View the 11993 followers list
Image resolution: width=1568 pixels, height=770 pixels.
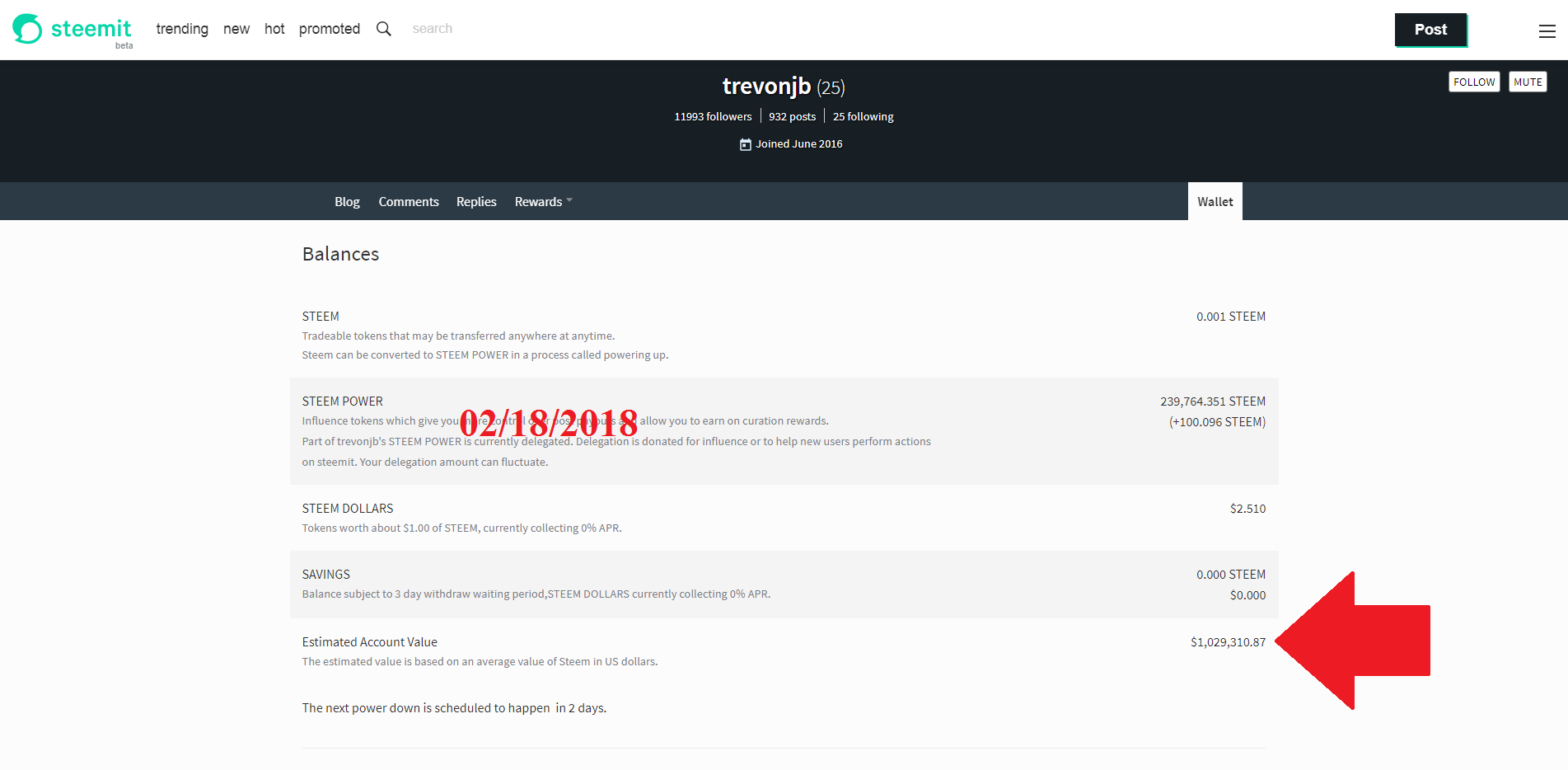coord(713,116)
